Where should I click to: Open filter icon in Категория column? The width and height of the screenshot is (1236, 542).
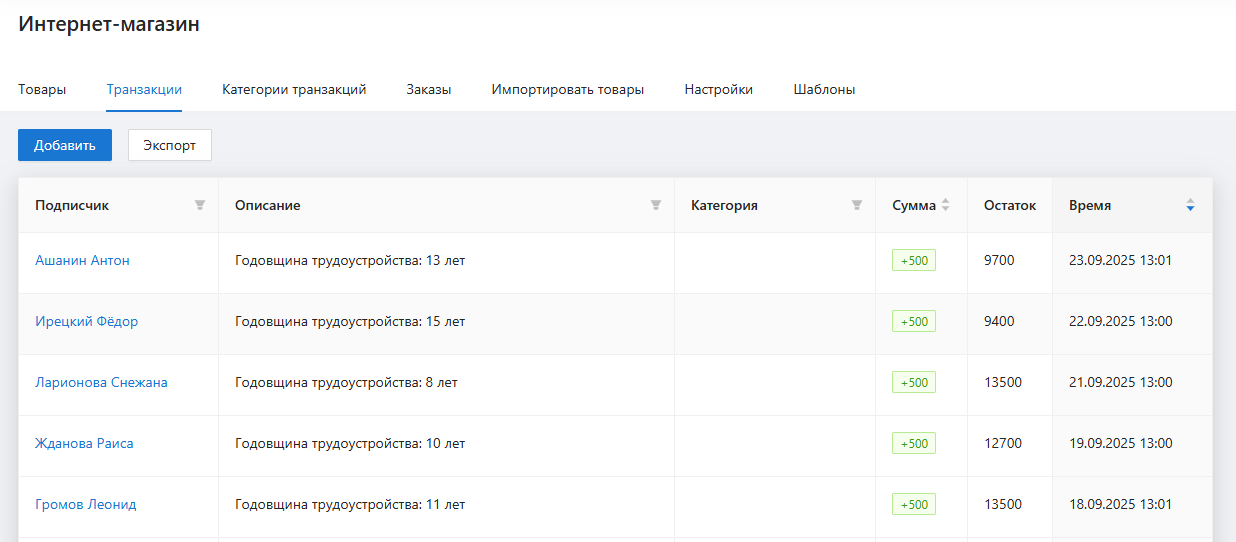coord(857,206)
